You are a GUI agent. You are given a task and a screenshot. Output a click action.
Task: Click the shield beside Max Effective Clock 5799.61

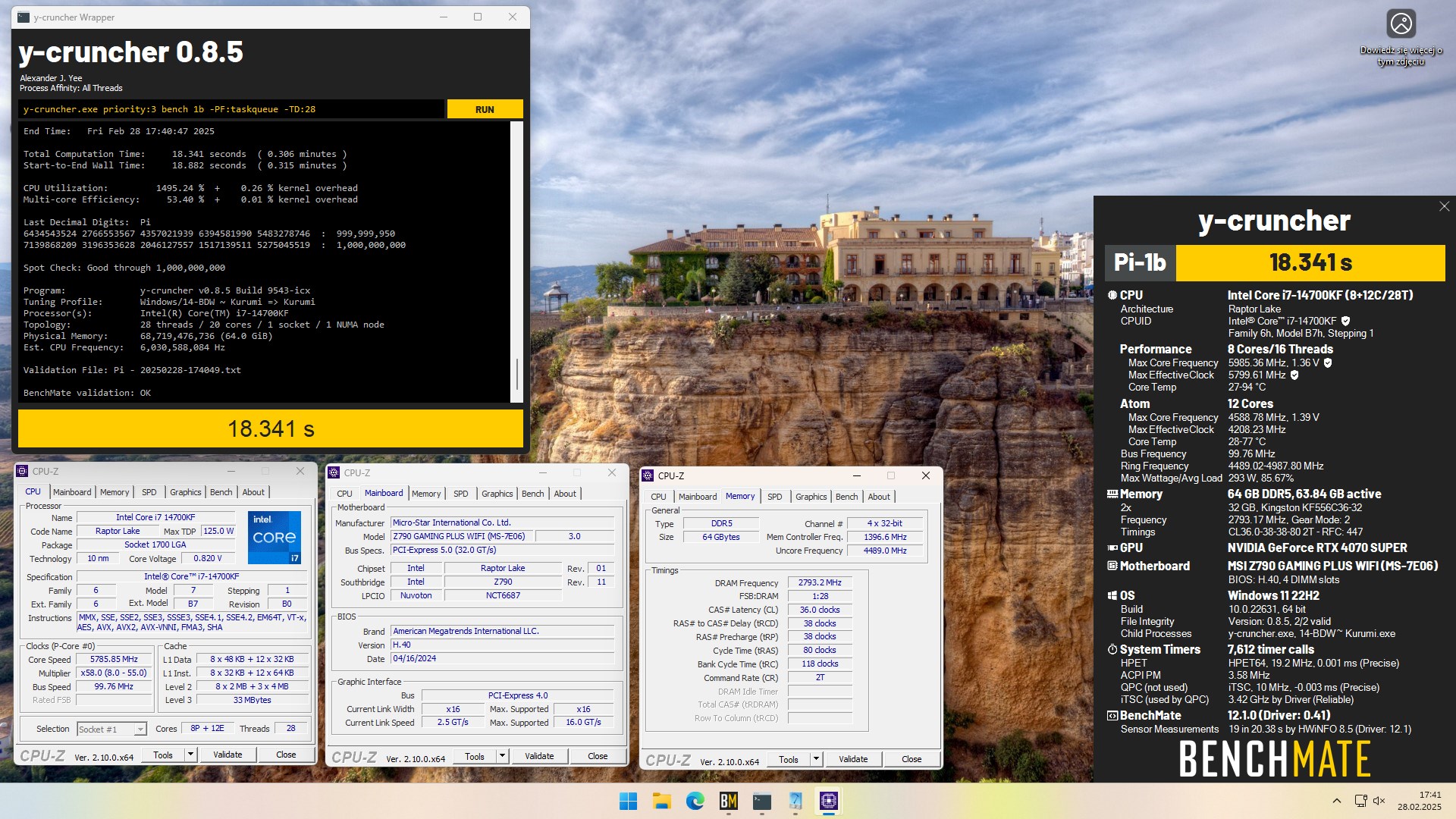pos(1294,375)
